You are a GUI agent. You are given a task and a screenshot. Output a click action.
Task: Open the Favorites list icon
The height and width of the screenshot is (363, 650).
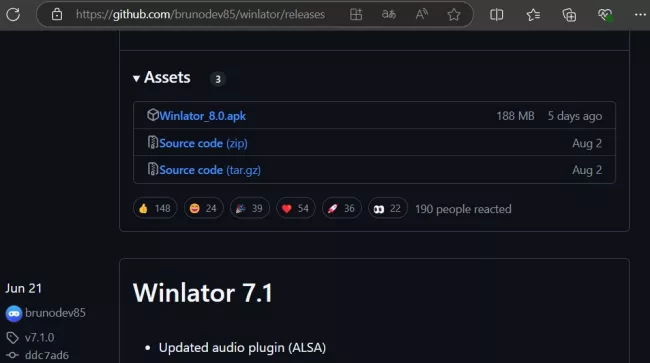[533, 15]
